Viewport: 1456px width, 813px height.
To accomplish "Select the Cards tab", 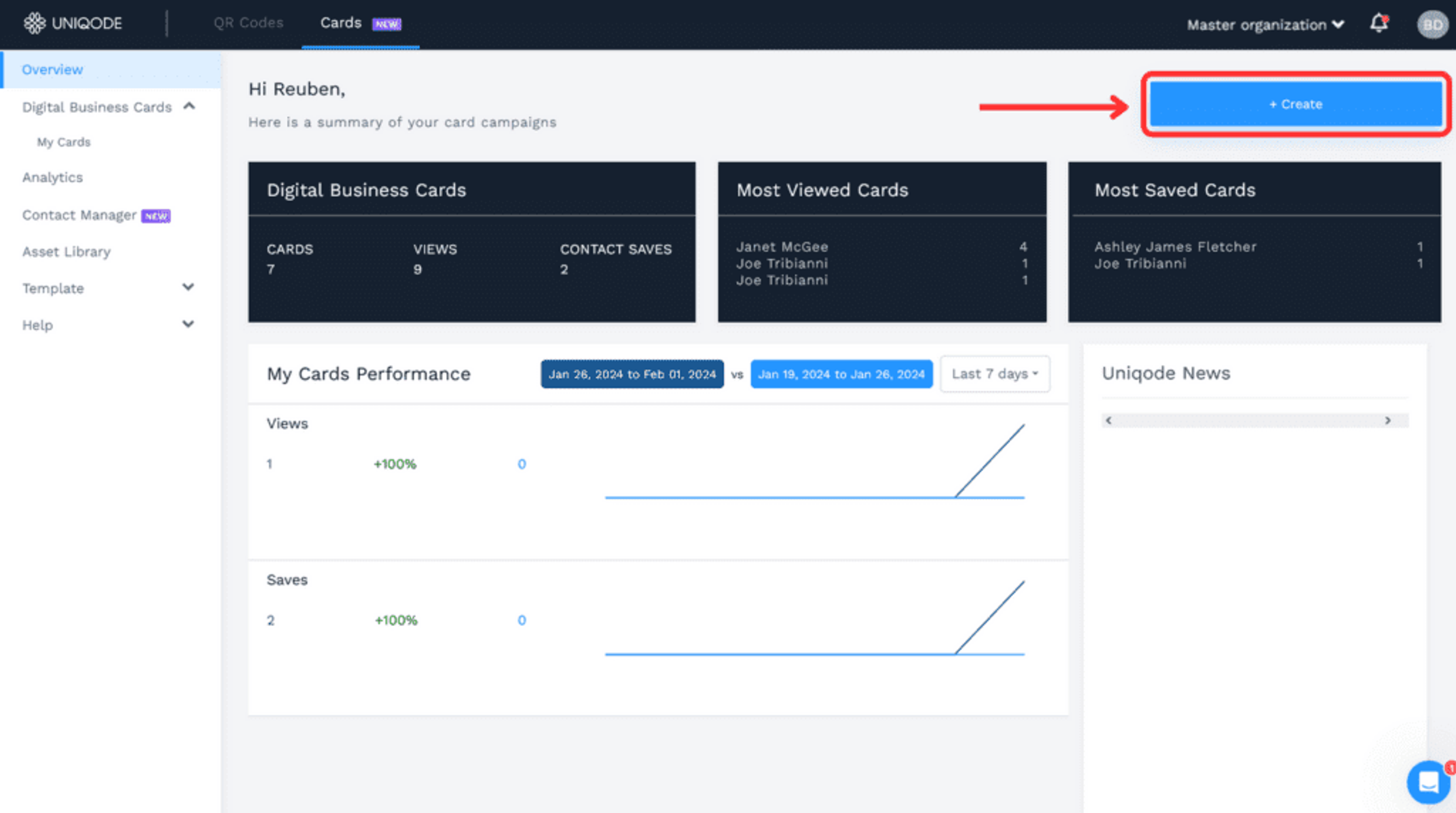I will pos(341,23).
